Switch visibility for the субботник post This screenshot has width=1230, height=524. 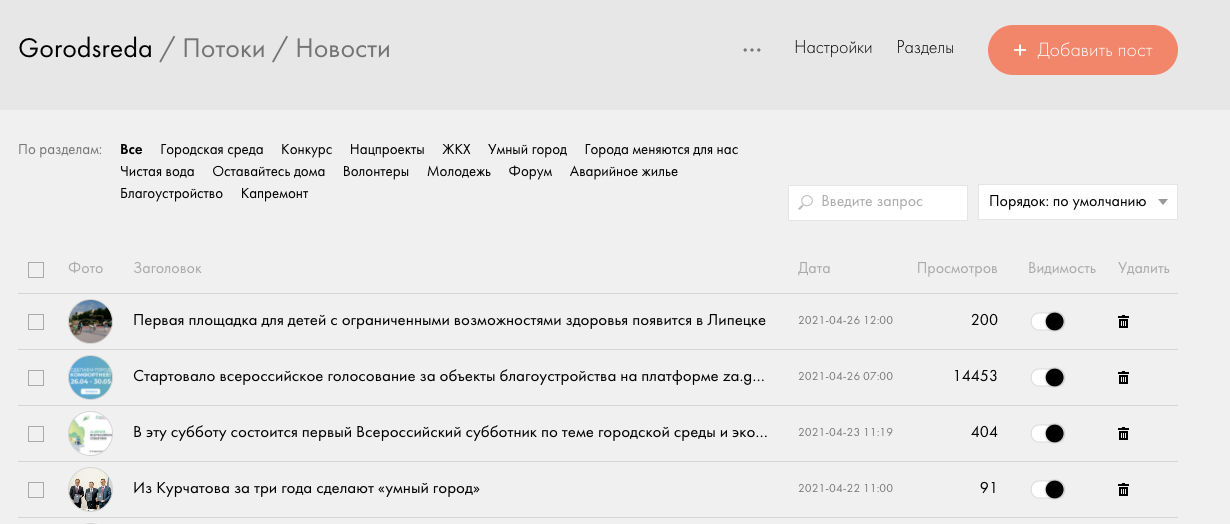[x=1047, y=433]
